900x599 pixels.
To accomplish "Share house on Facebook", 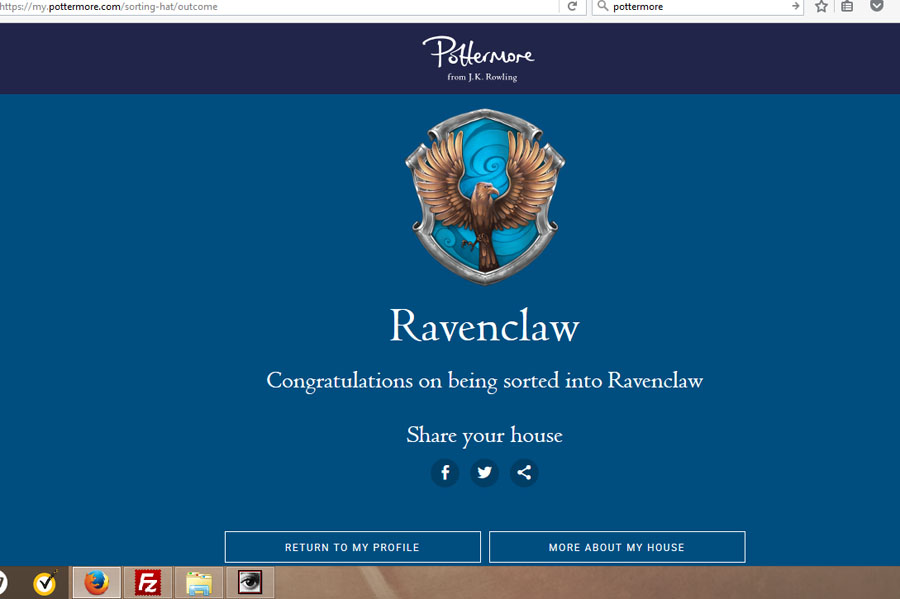I will point(445,473).
